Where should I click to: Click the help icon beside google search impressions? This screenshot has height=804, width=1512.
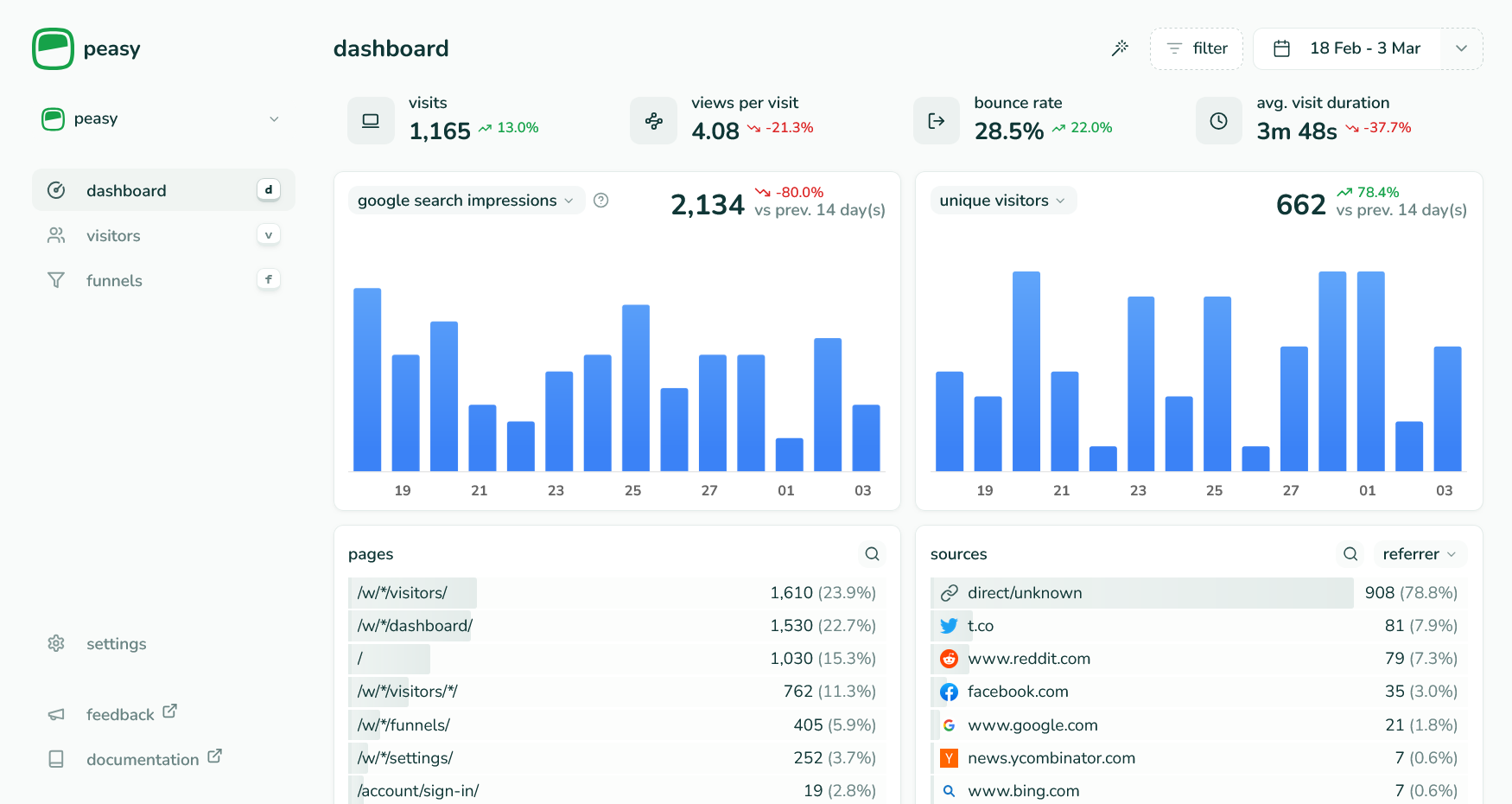click(x=600, y=200)
